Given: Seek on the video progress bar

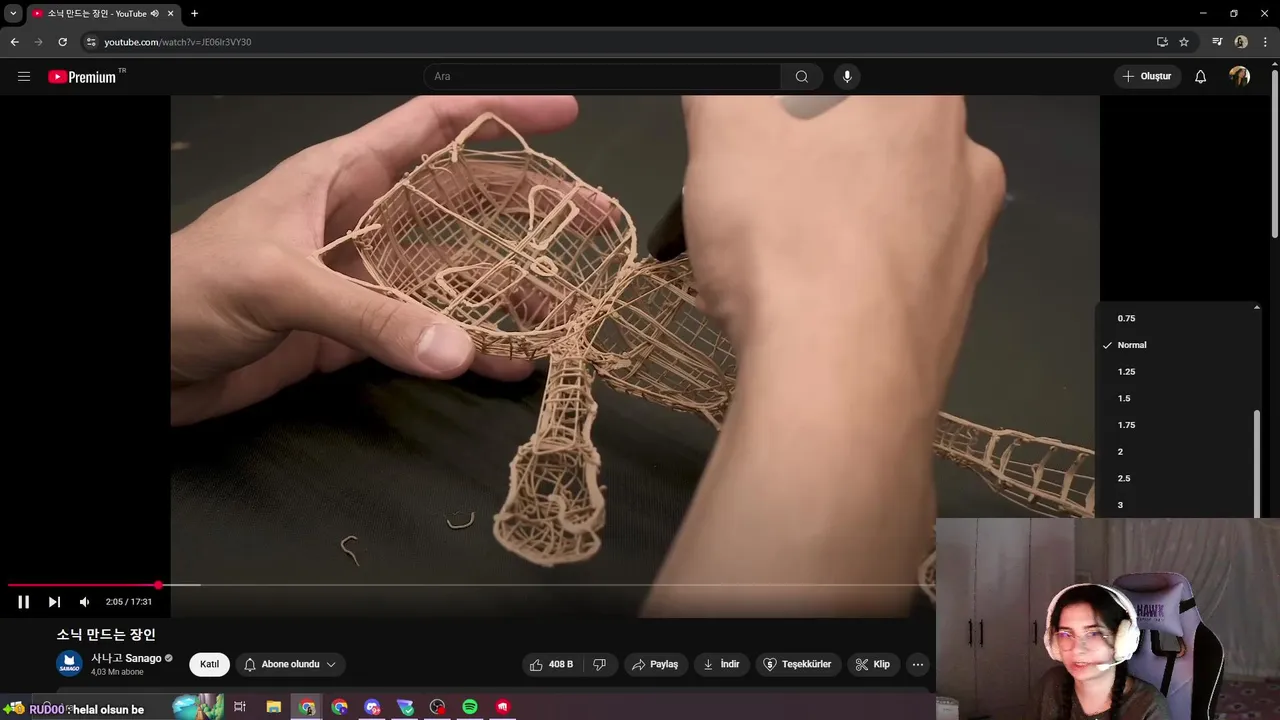Looking at the screenshot, I should pyautogui.click(x=470, y=585).
